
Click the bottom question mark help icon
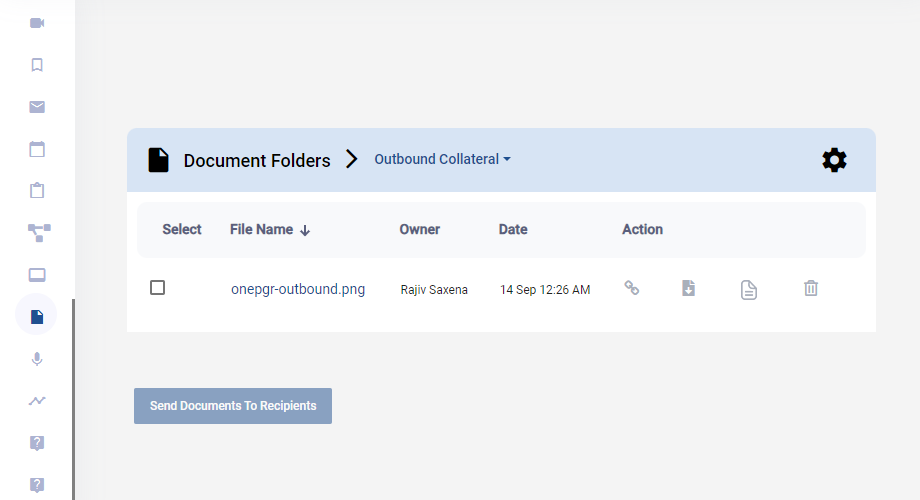tap(37, 485)
